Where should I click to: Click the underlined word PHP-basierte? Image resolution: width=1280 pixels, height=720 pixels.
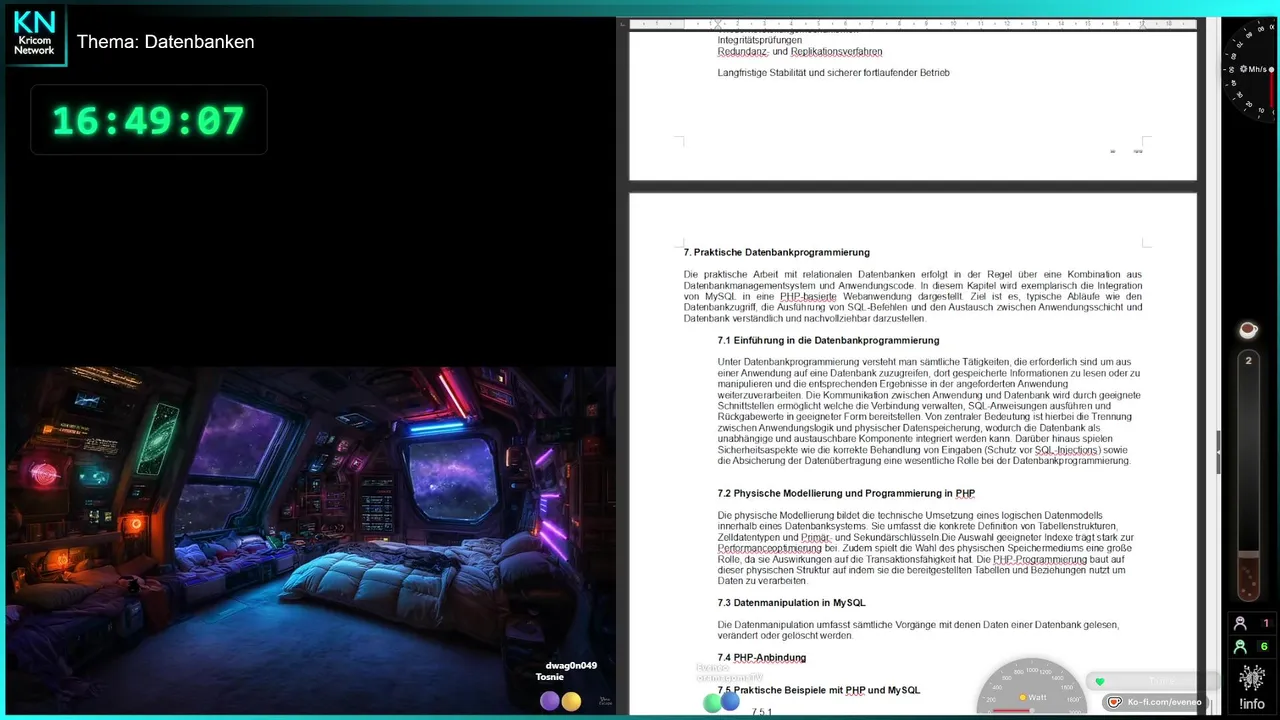pos(806,296)
